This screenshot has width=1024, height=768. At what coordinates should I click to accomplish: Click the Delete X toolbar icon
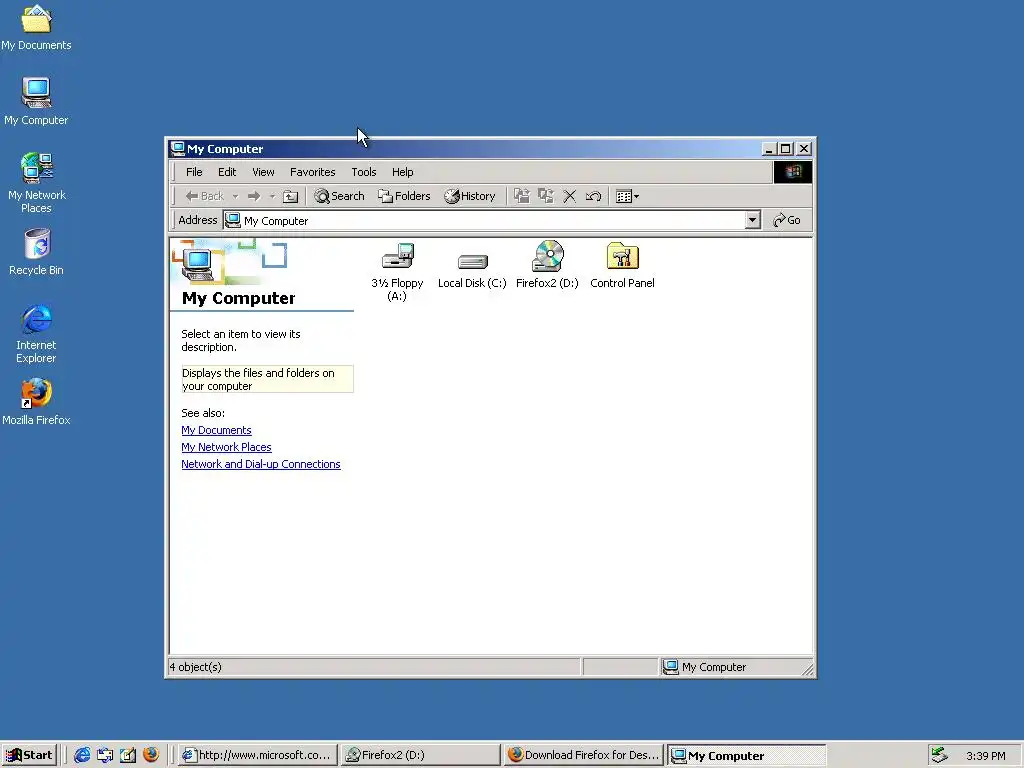point(569,196)
